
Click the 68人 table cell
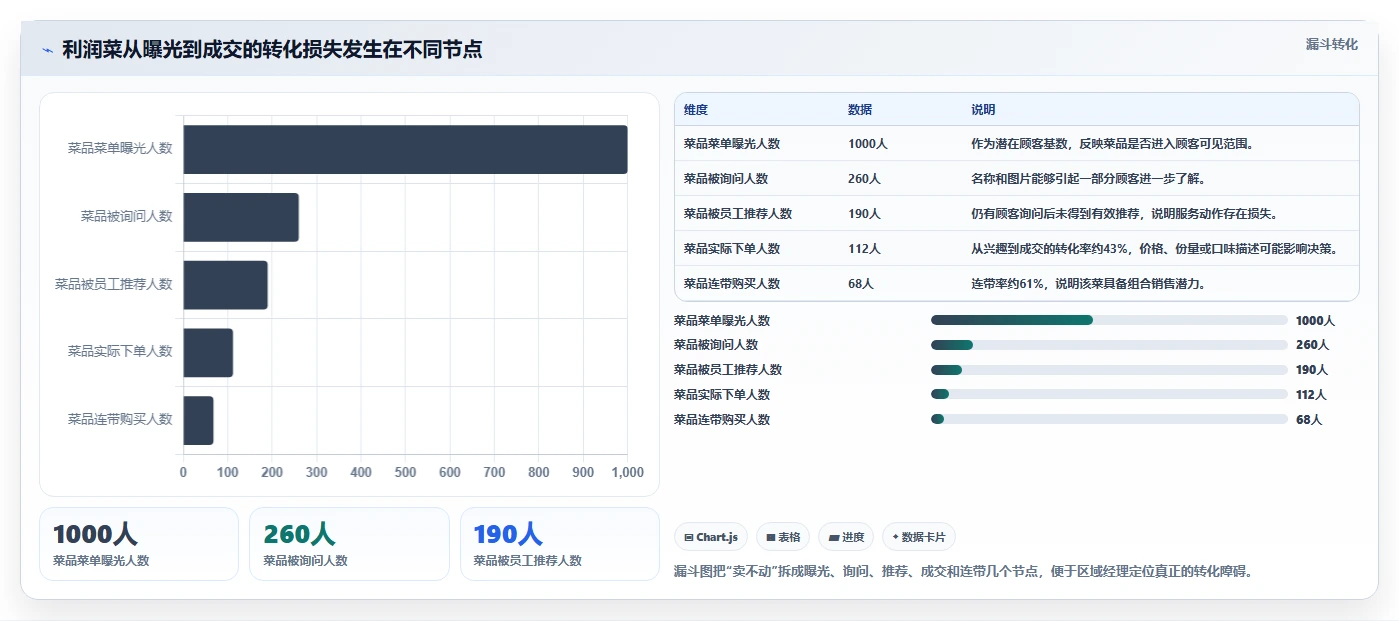[861, 283]
